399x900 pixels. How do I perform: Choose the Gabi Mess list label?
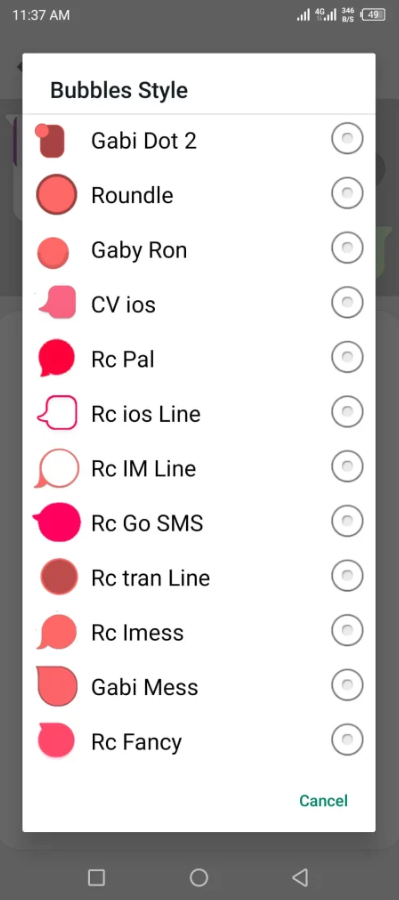coord(145,687)
